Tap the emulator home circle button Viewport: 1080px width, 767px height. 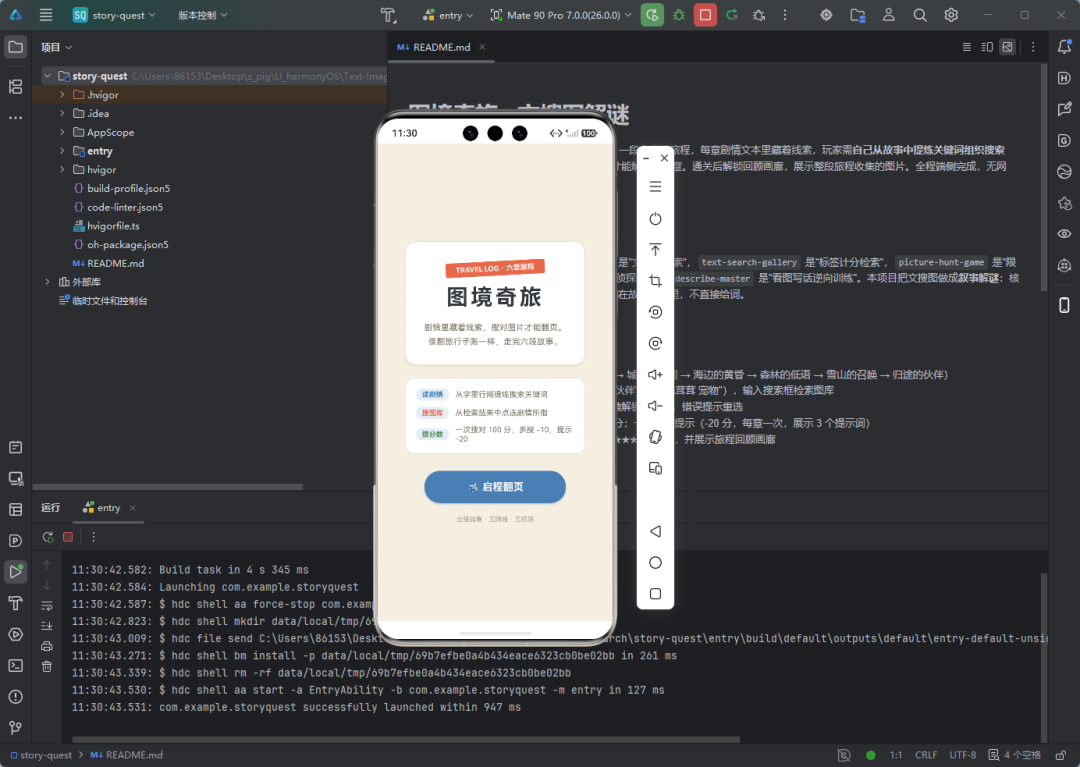click(655, 563)
